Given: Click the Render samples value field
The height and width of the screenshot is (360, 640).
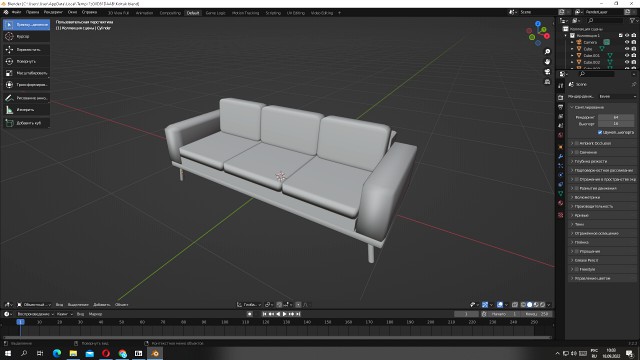Looking at the screenshot, I should tap(616, 117).
